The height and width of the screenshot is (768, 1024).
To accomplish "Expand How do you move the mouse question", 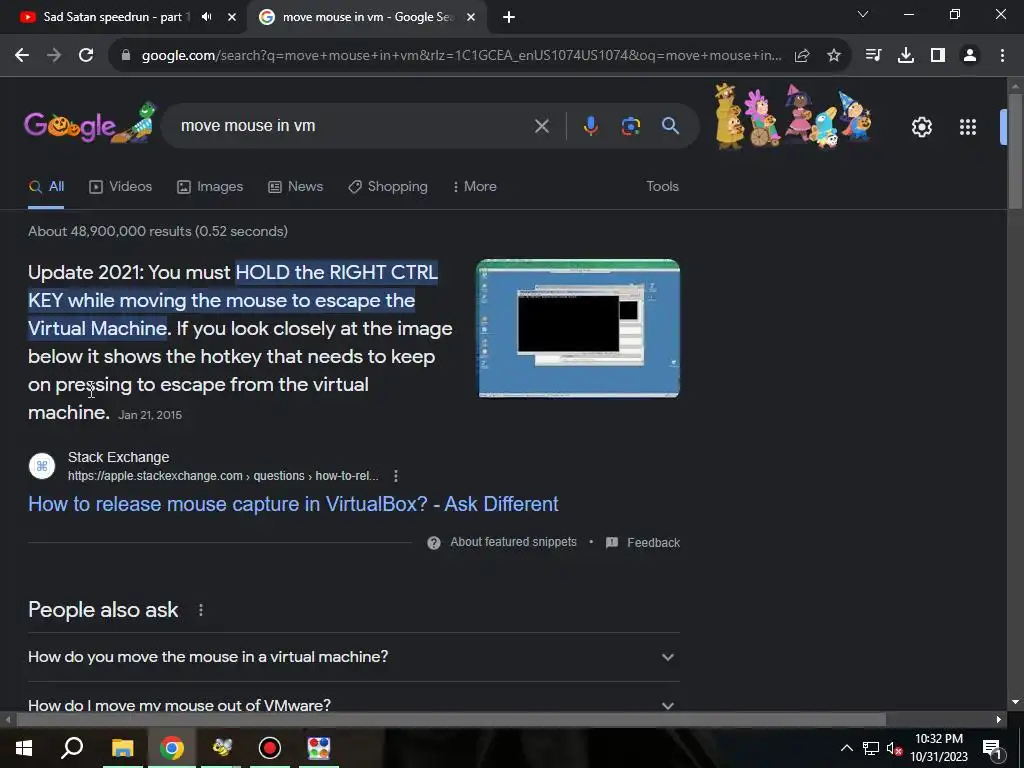I will [353, 657].
